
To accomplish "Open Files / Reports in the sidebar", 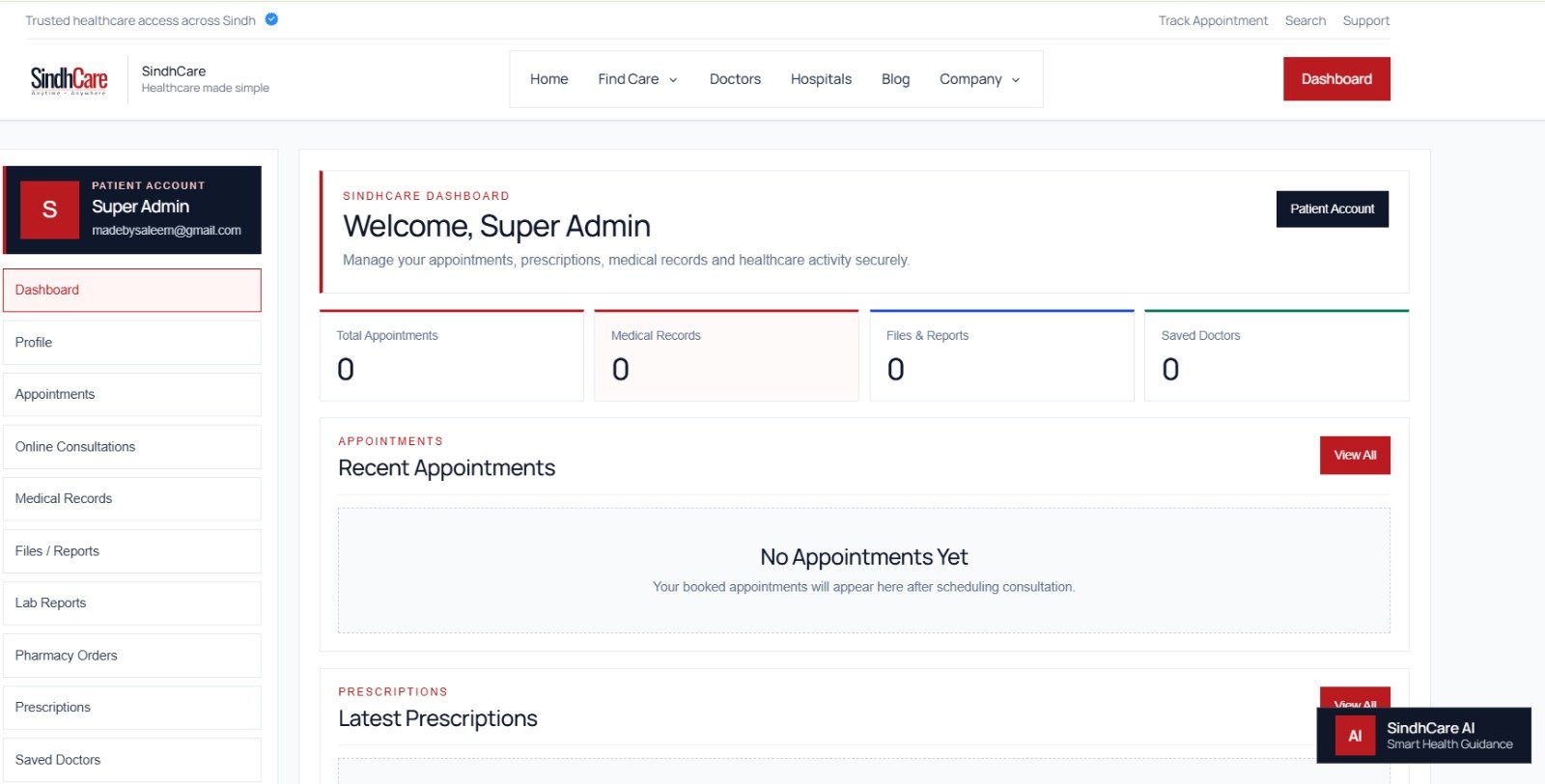I will 132,550.
